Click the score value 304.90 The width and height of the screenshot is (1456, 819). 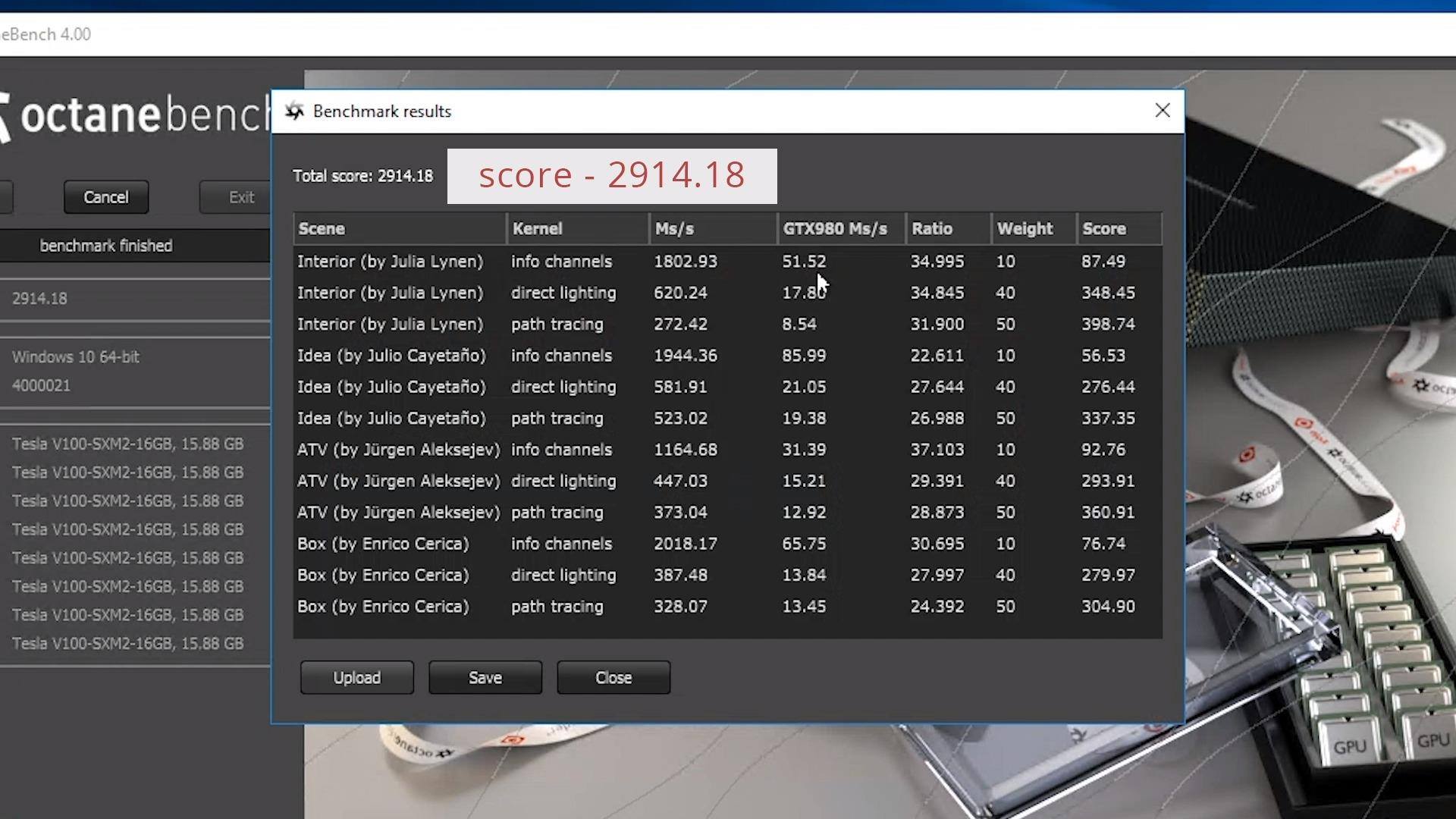click(x=1108, y=607)
